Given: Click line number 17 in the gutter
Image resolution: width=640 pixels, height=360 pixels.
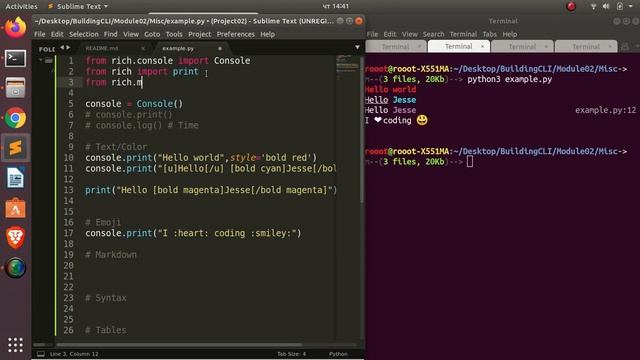Looking at the screenshot, I should (68, 233).
